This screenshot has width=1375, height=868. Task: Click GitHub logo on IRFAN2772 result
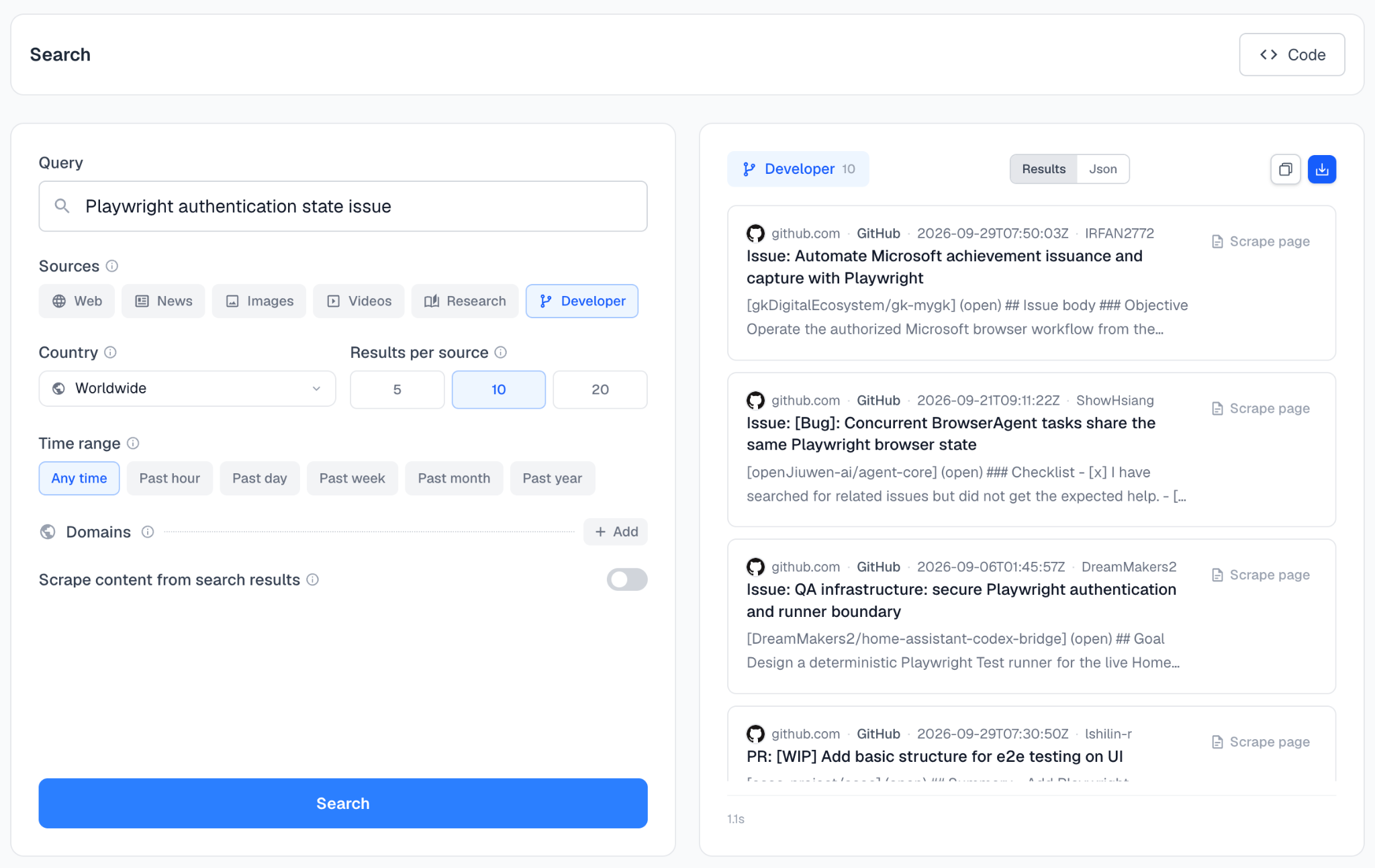pyautogui.click(x=756, y=234)
